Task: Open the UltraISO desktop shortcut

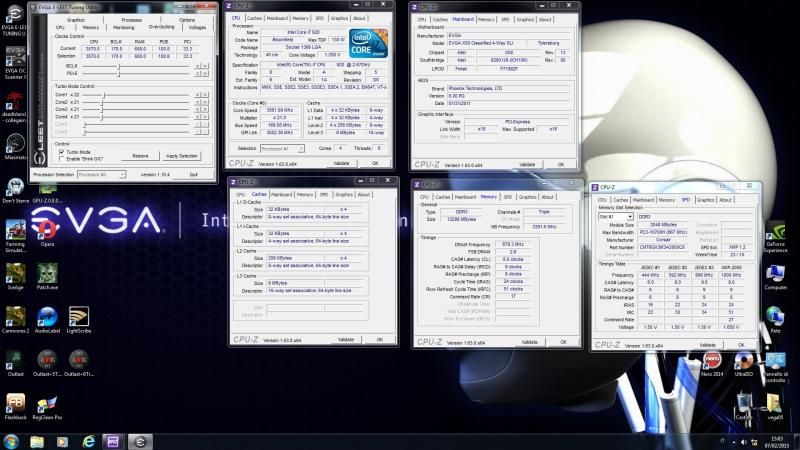Action: point(743,362)
